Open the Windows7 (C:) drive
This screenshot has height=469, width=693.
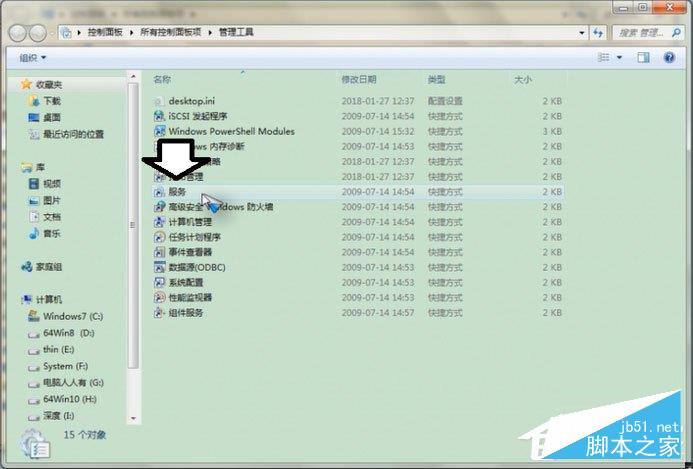tap(73, 316)
